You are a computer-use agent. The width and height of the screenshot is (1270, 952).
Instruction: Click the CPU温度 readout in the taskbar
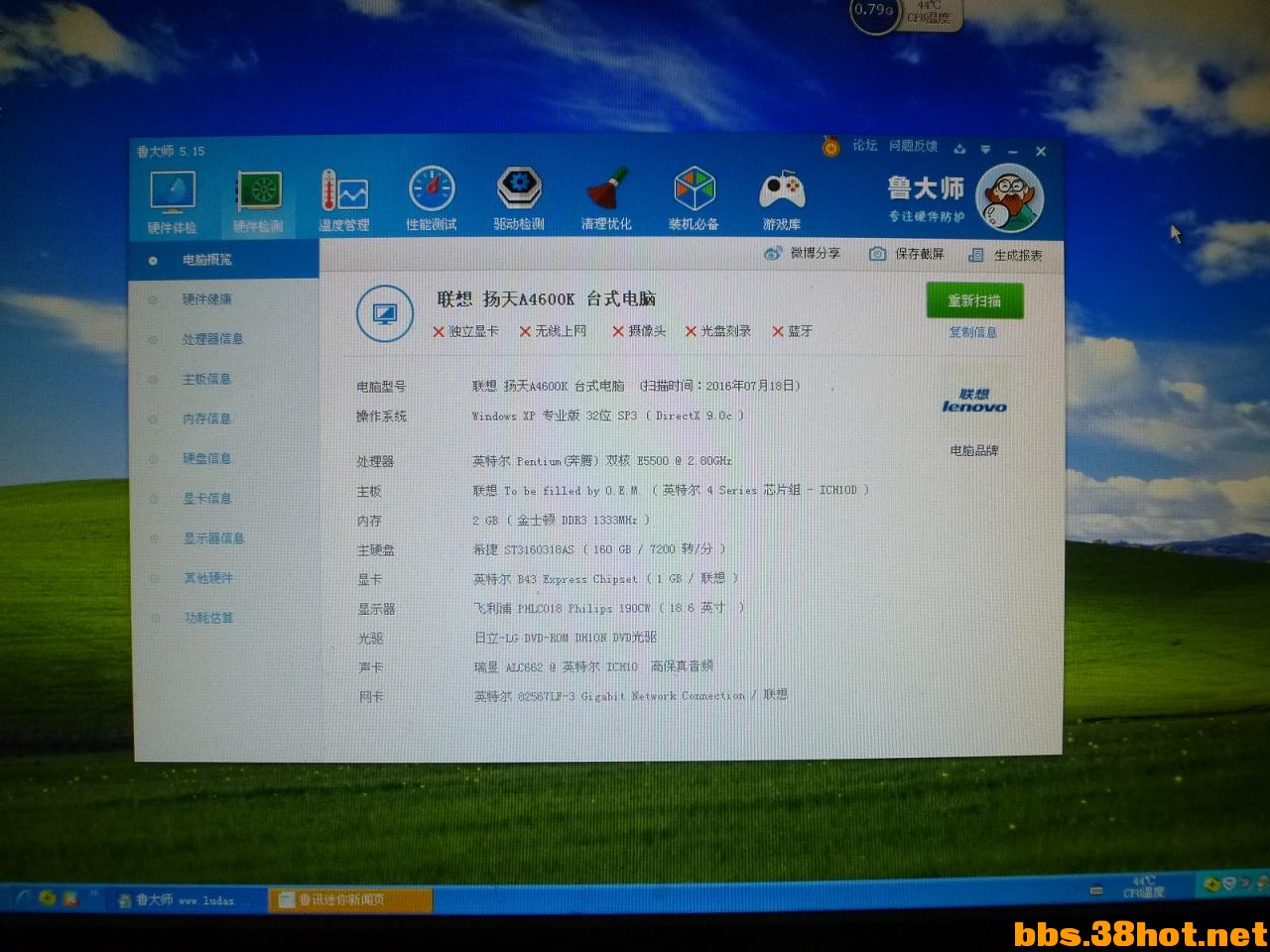tap(1142, 887)
